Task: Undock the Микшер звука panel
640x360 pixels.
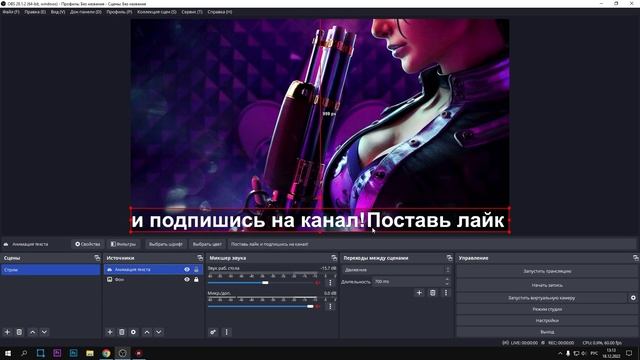Action: (334, 258)
